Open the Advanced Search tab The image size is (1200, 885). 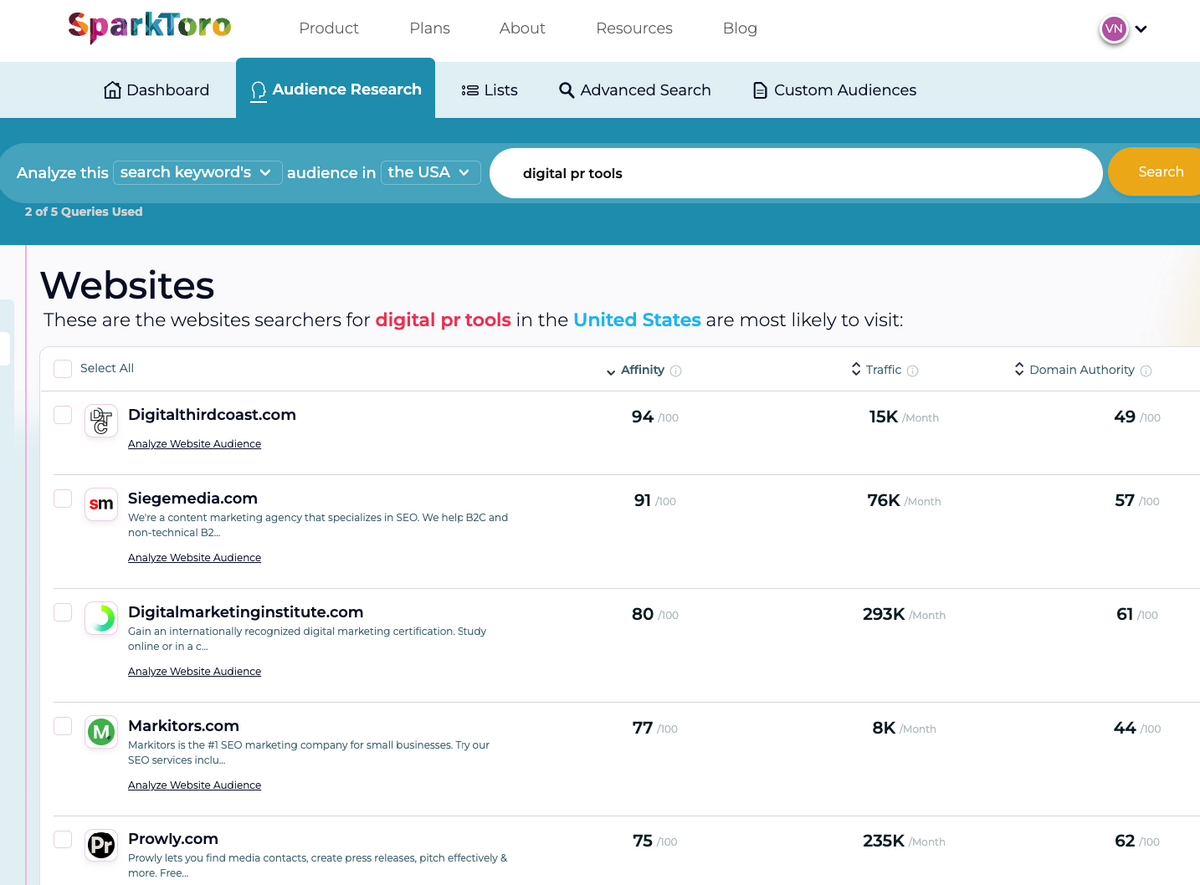click(x=635, y=90)
